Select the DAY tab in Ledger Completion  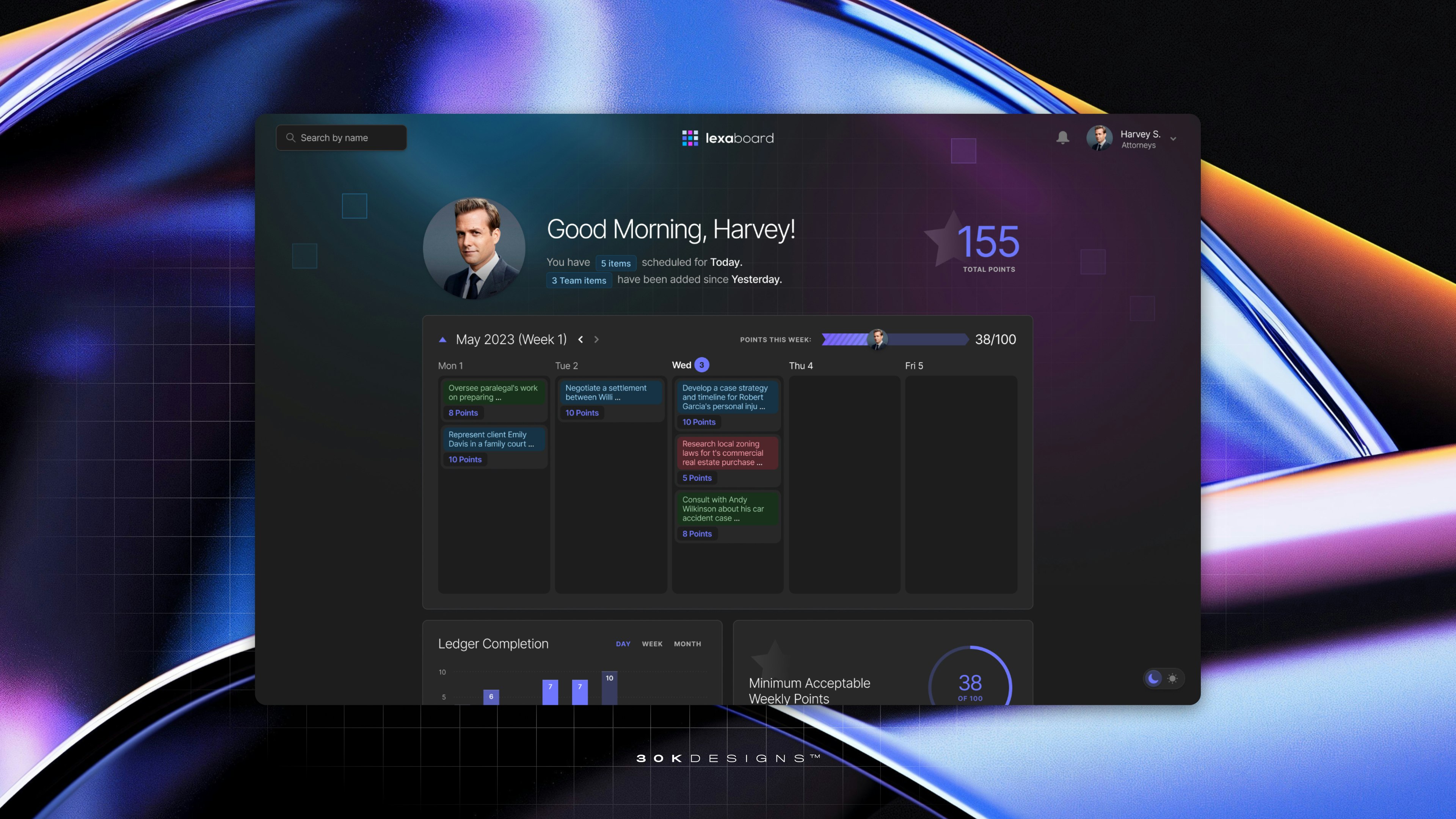tap(623, 644)
